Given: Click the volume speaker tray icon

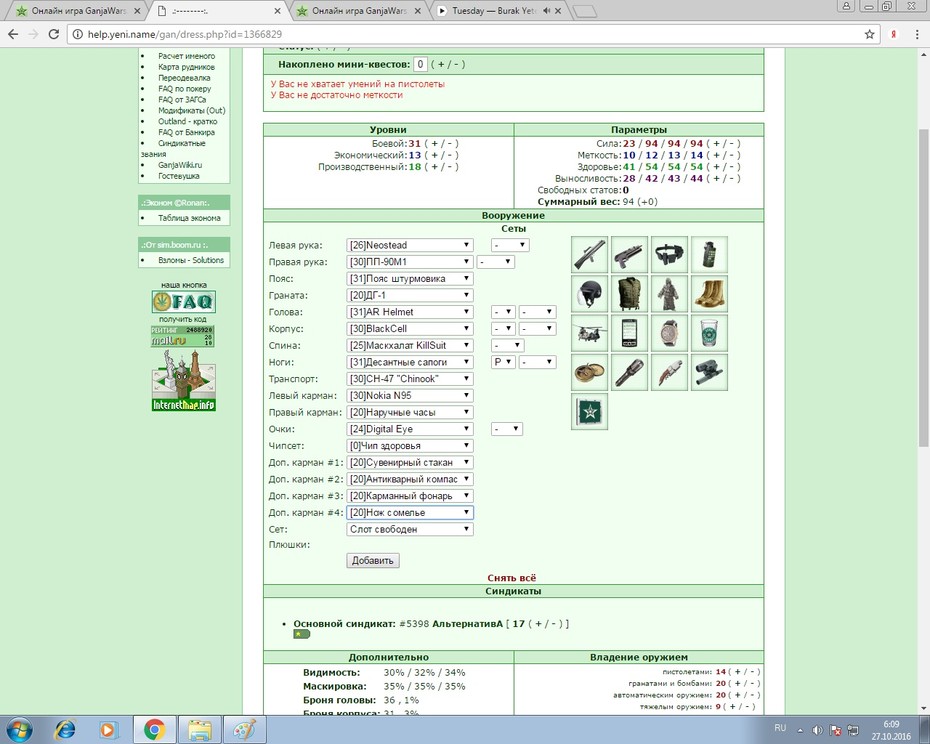Looking at the screenshot, I should click(x=817, y=730).
